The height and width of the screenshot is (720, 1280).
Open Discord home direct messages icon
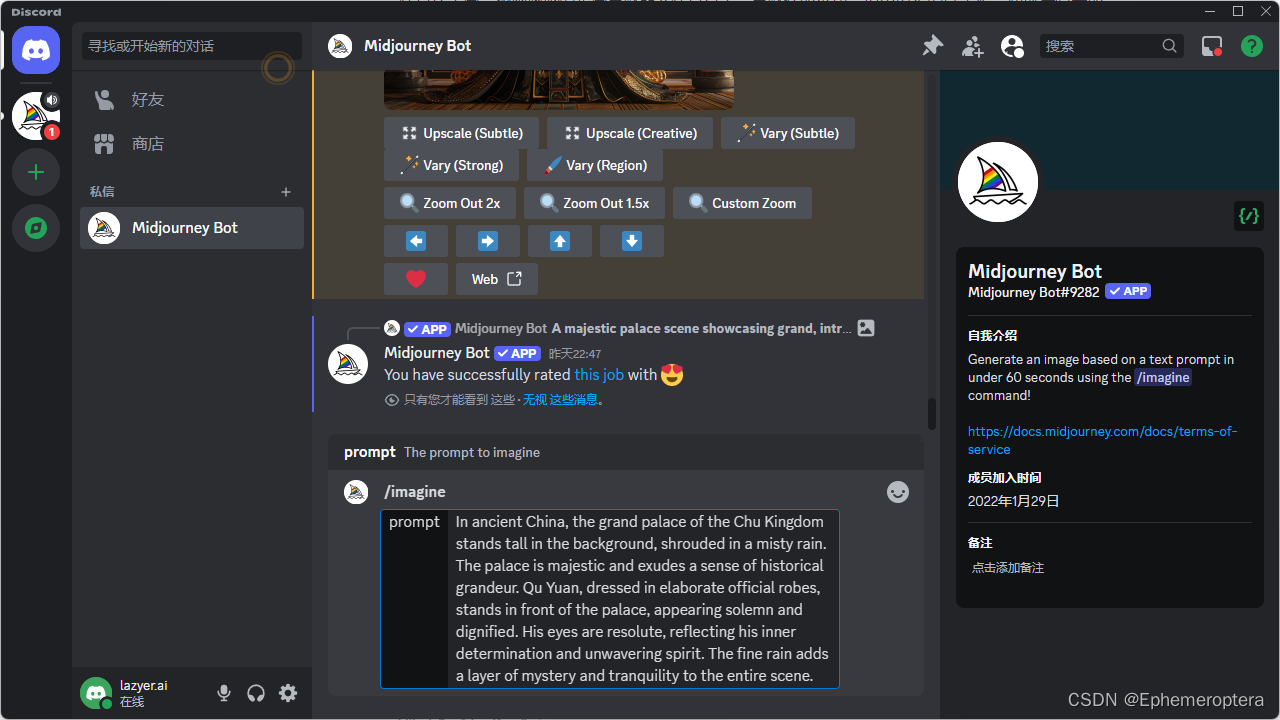pos(36,50)
